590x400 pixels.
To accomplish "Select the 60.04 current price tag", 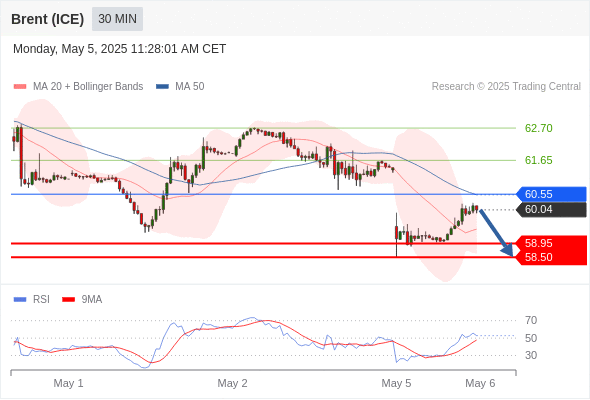I will point(551,210).
